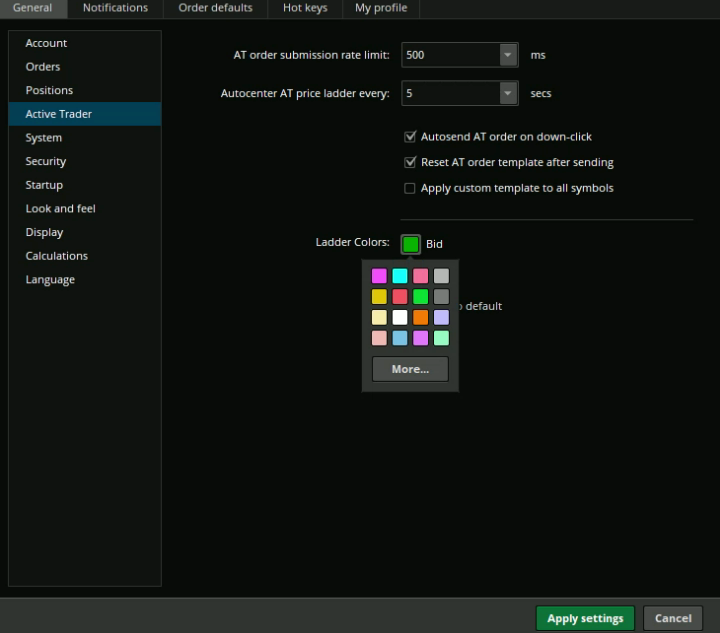
Task: Go to Positions settings section
Action: pos(49,90)
